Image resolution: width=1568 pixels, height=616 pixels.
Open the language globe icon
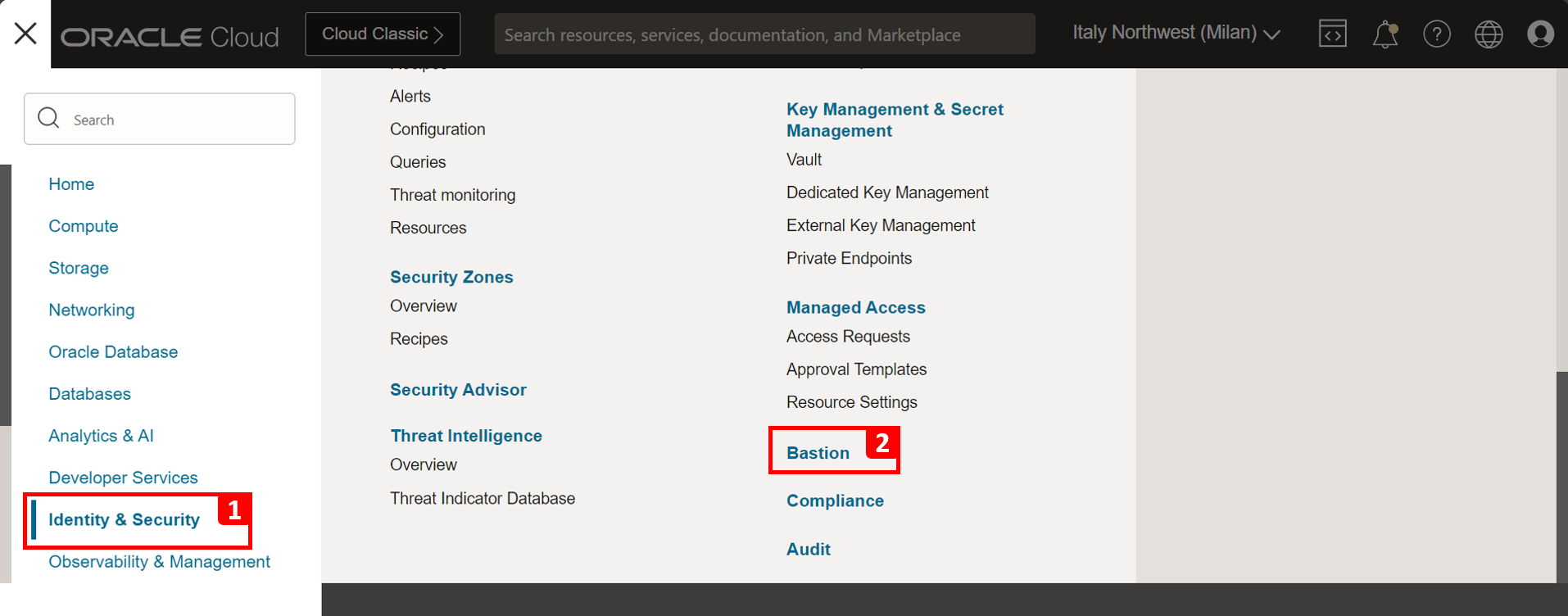(x=1489, y=34)
